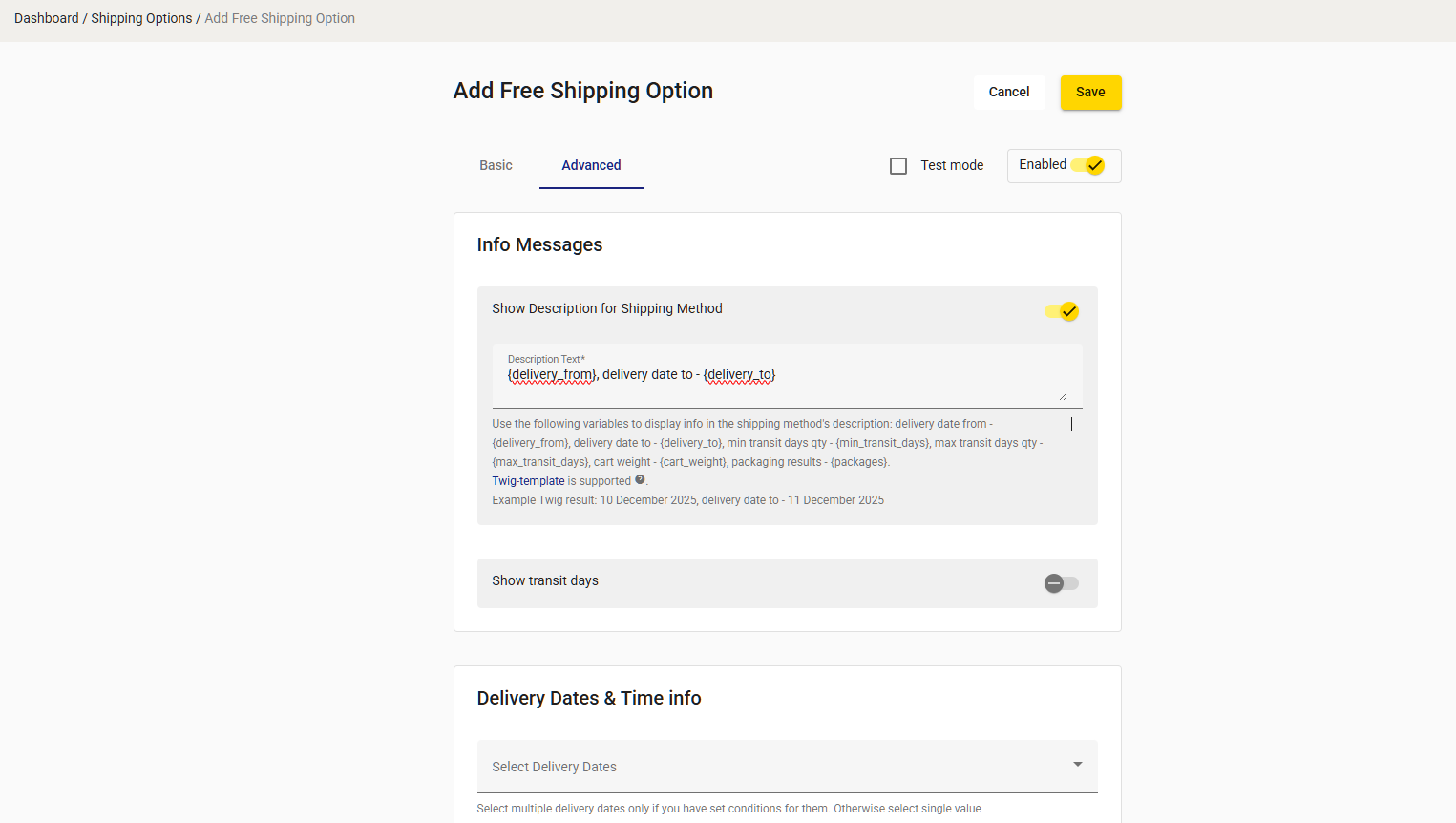The image size is (1456, 823).
Task: Enable the Show transit days switch
Action: [x=1061, y=583]
